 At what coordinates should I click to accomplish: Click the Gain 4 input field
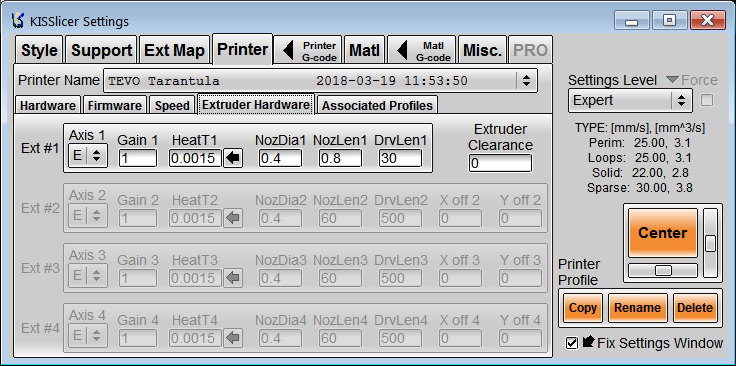tap(138, 338)
